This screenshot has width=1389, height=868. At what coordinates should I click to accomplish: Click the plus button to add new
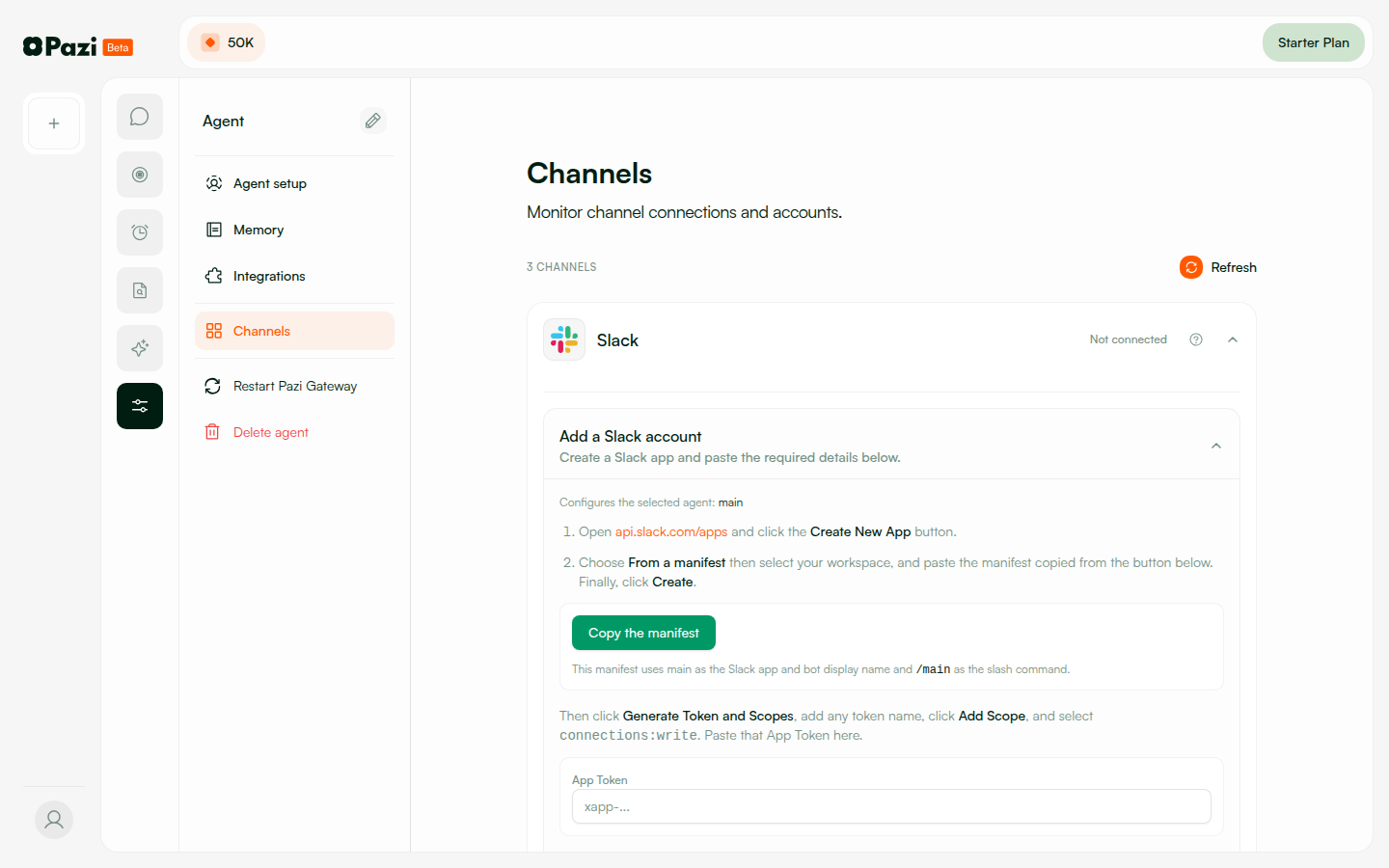pyautogui.click(x=54, y=123)
